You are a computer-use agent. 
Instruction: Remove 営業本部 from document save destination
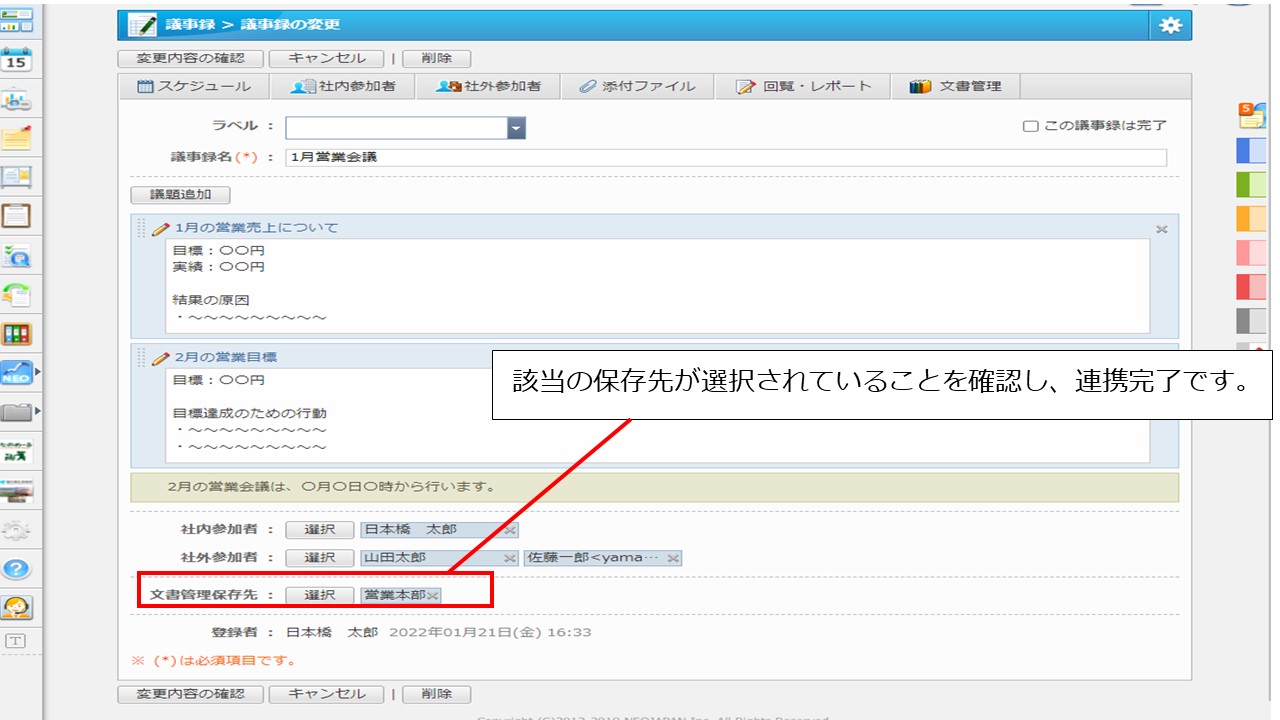(433, 596)
